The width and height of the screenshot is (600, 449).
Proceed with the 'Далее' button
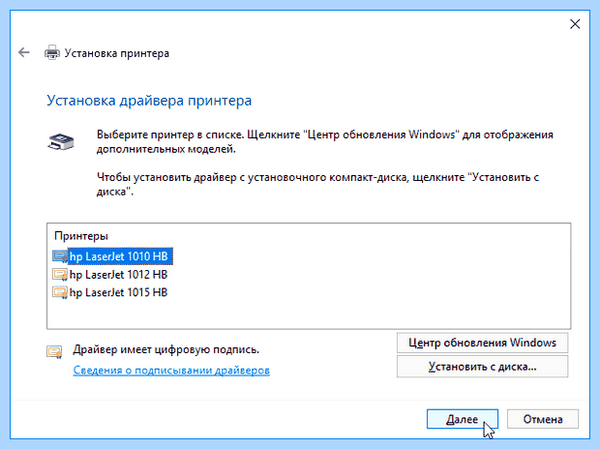point(462,419)
